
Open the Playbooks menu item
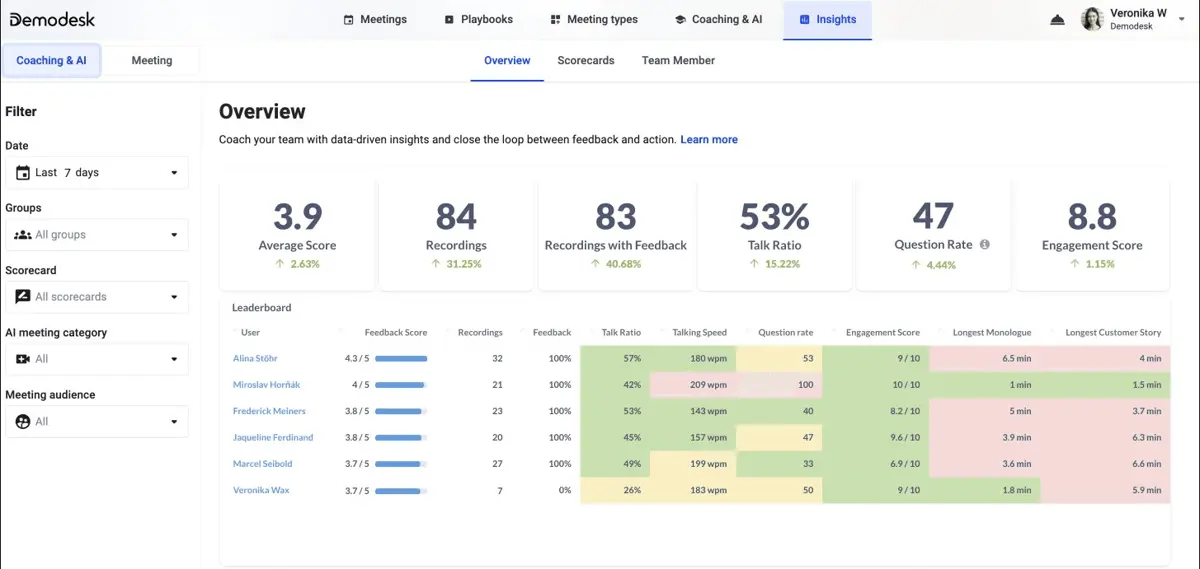(479, 19)
